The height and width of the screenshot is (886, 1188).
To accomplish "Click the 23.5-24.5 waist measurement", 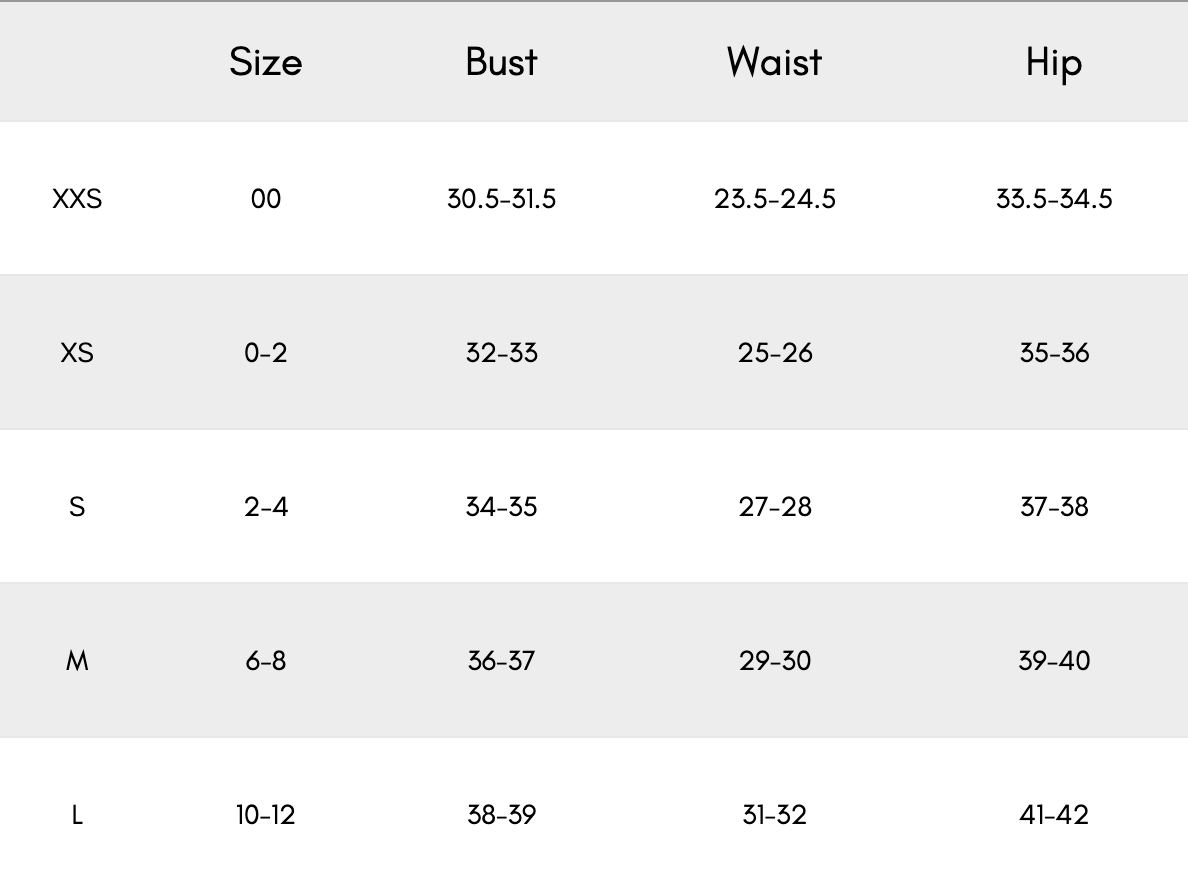I will click(x=775, y=199).
